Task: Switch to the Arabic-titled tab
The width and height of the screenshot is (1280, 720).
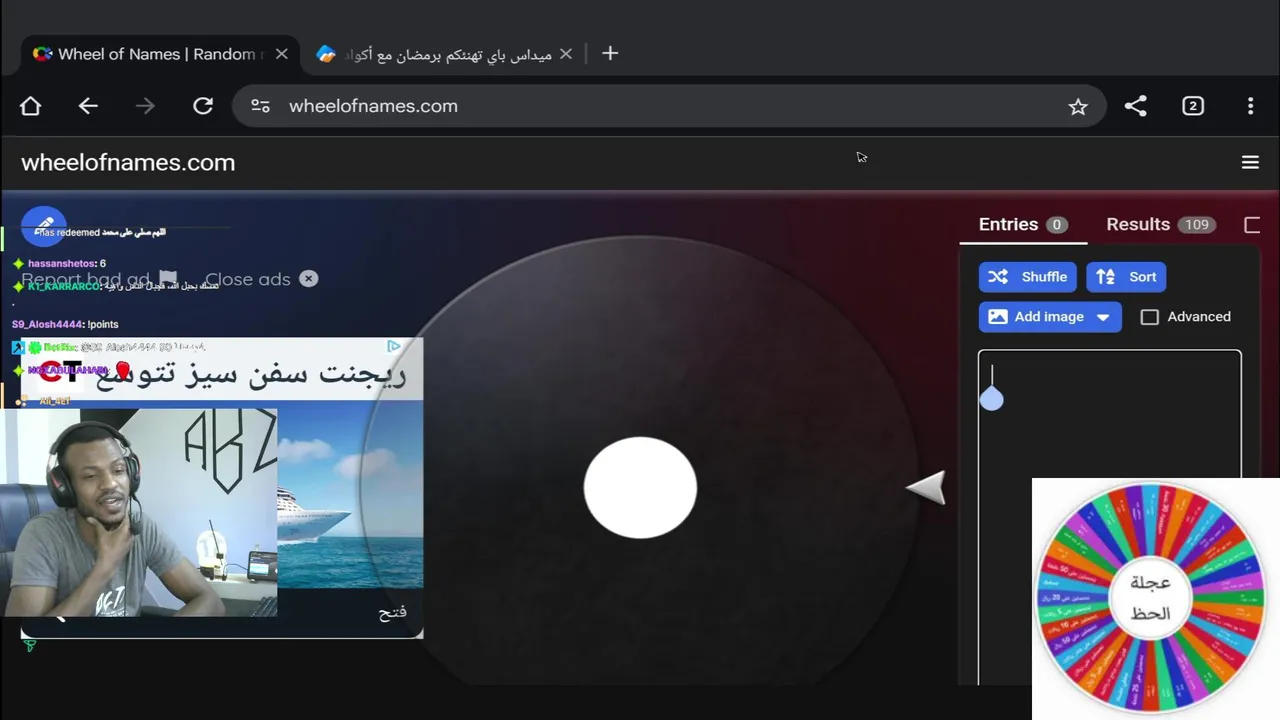Action: [x=447, y=54]
